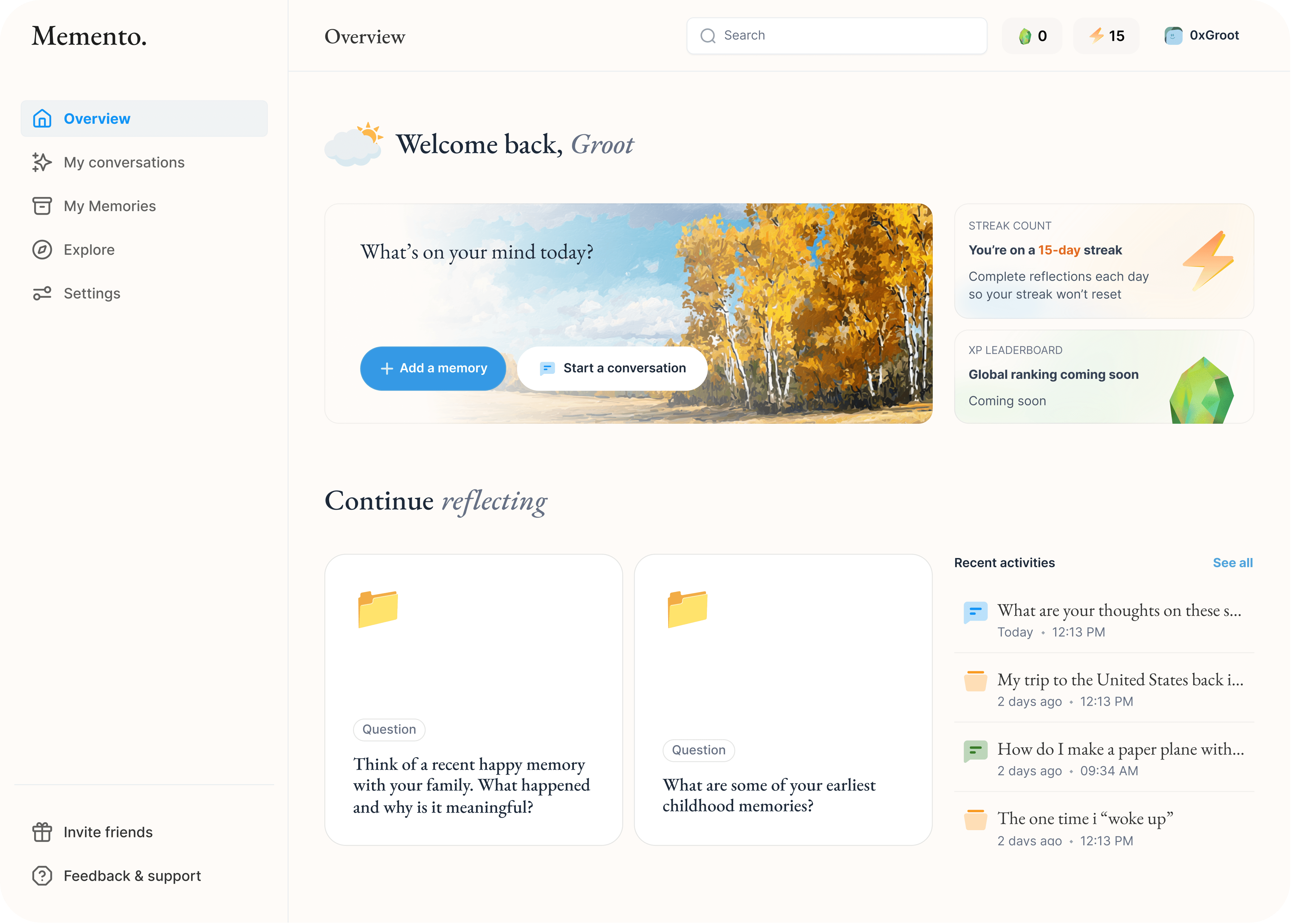Screen dimensions: 1291x924
Task: Click the green gem XP counter
Action: coord(1032,36)
